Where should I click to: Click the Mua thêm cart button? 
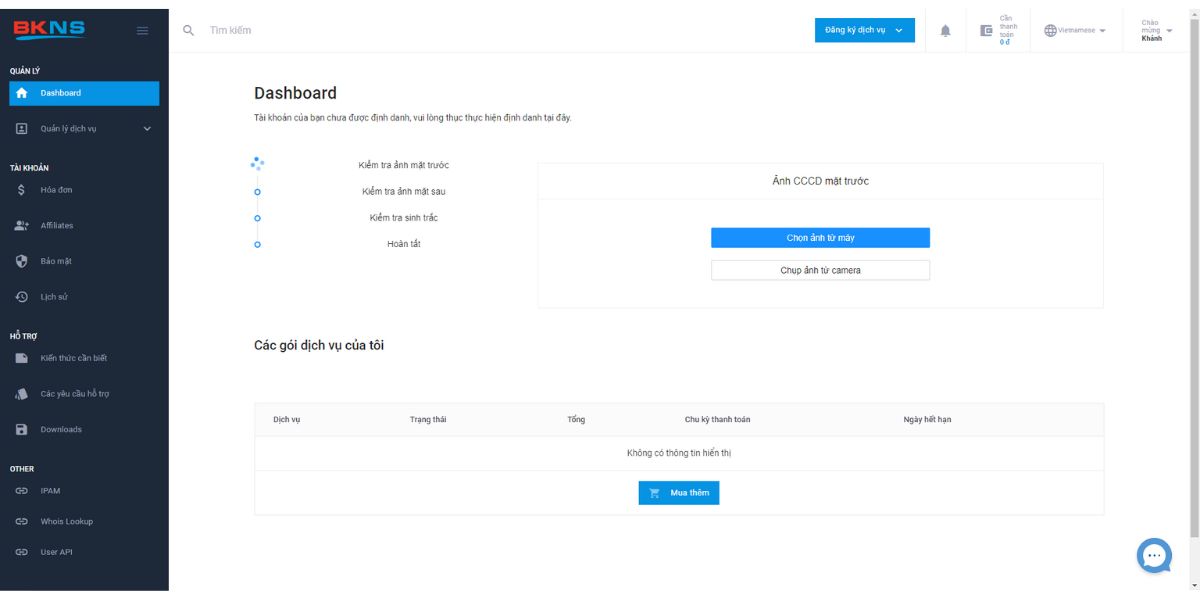679,493
